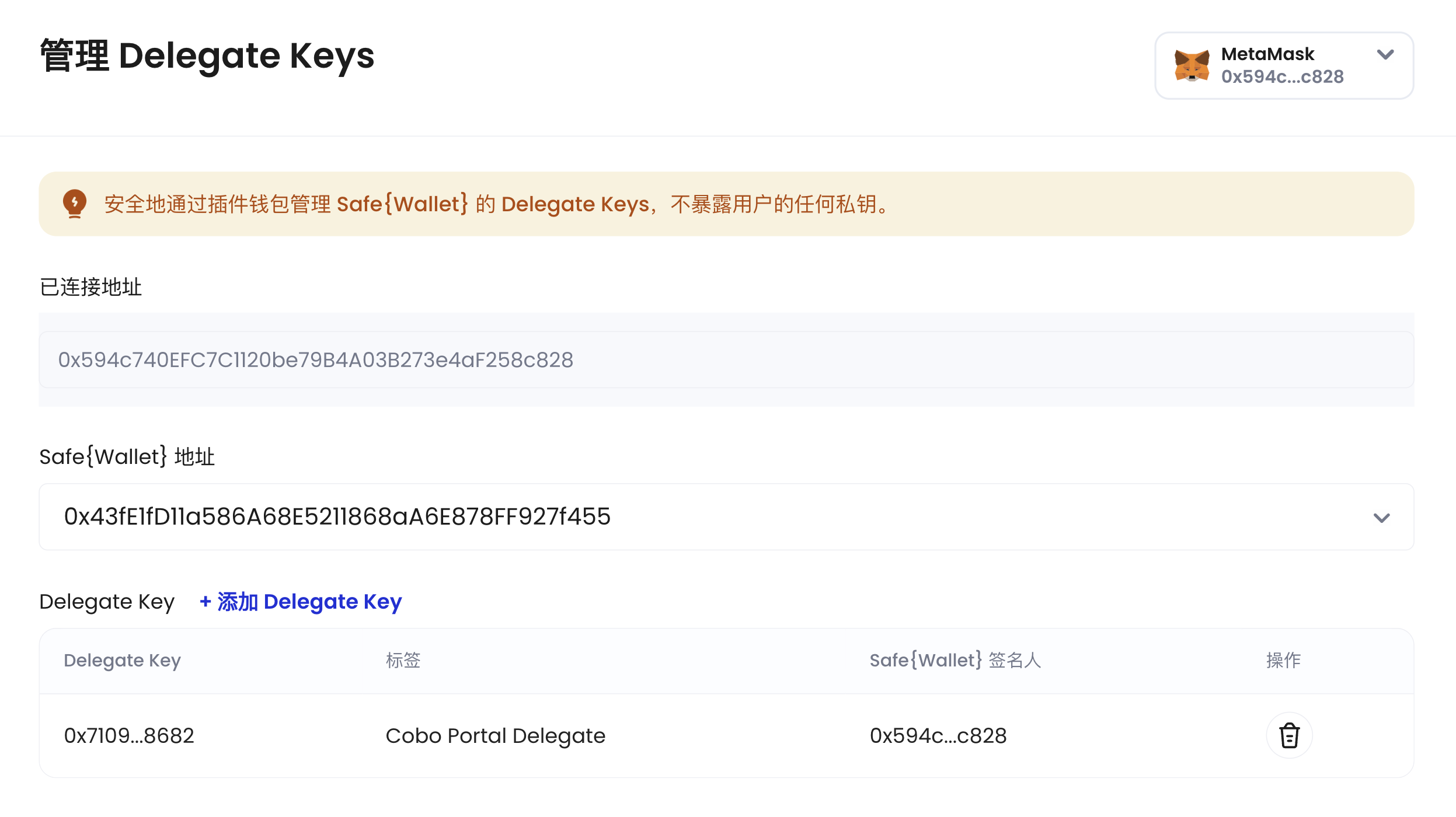Click the Safe{Wallet} 签名人 column header
This screenshot has width=1456, height=817.
(x=955, y=660)
